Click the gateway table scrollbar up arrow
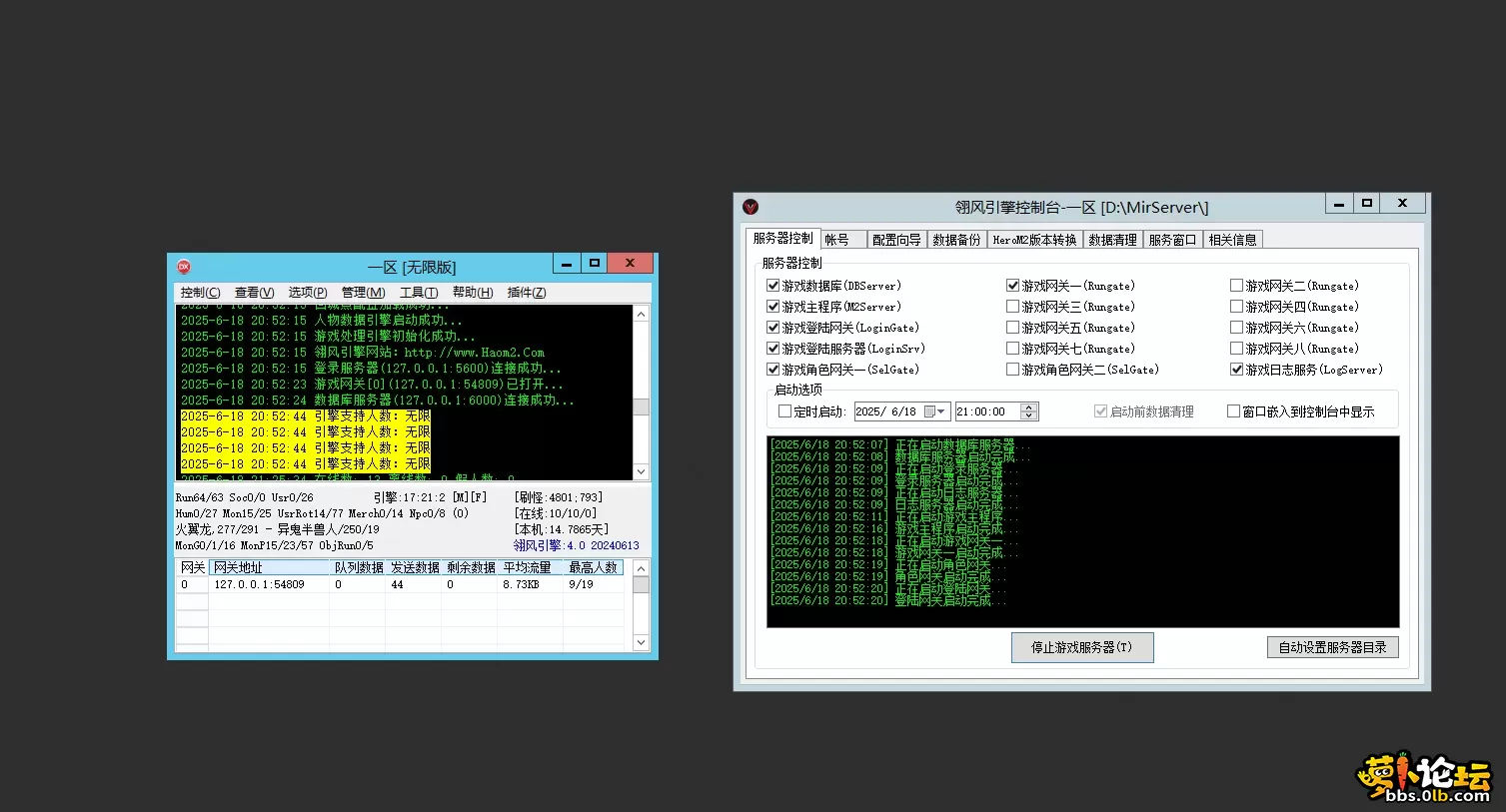This screenshot has height=812, width=1506. 642,567
